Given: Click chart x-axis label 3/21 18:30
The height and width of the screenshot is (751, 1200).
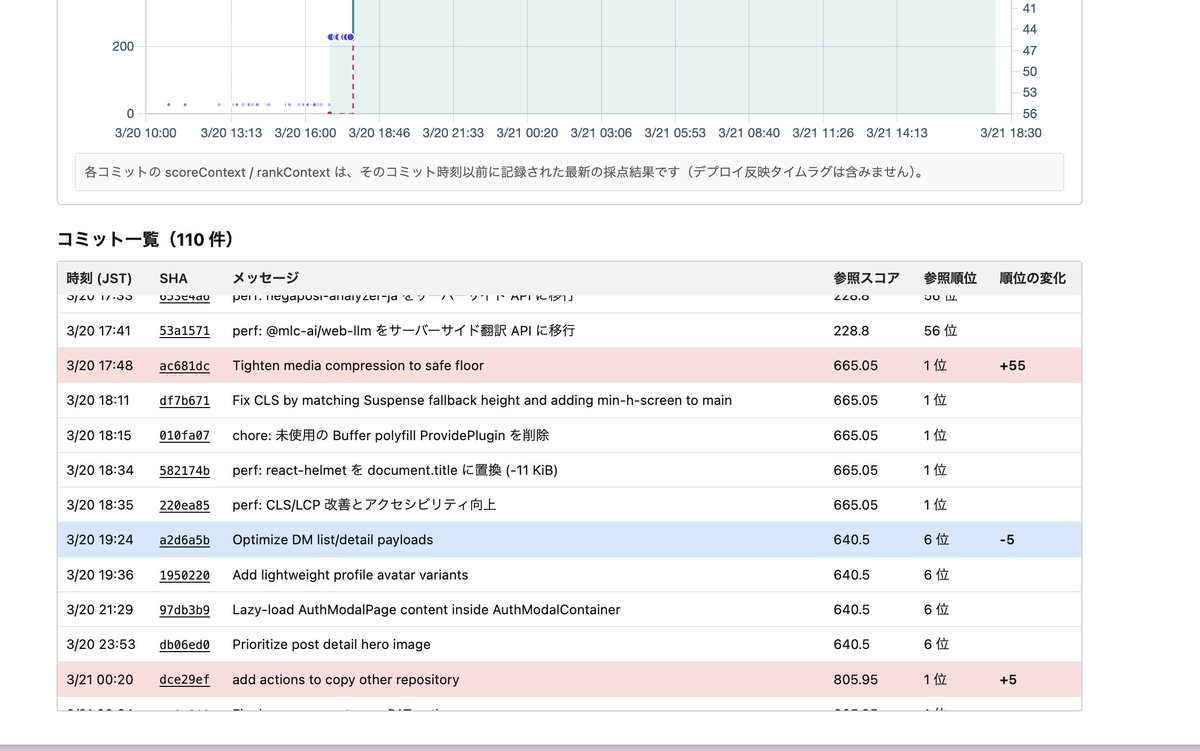Looking at the screenshot, I should 1010,133.
